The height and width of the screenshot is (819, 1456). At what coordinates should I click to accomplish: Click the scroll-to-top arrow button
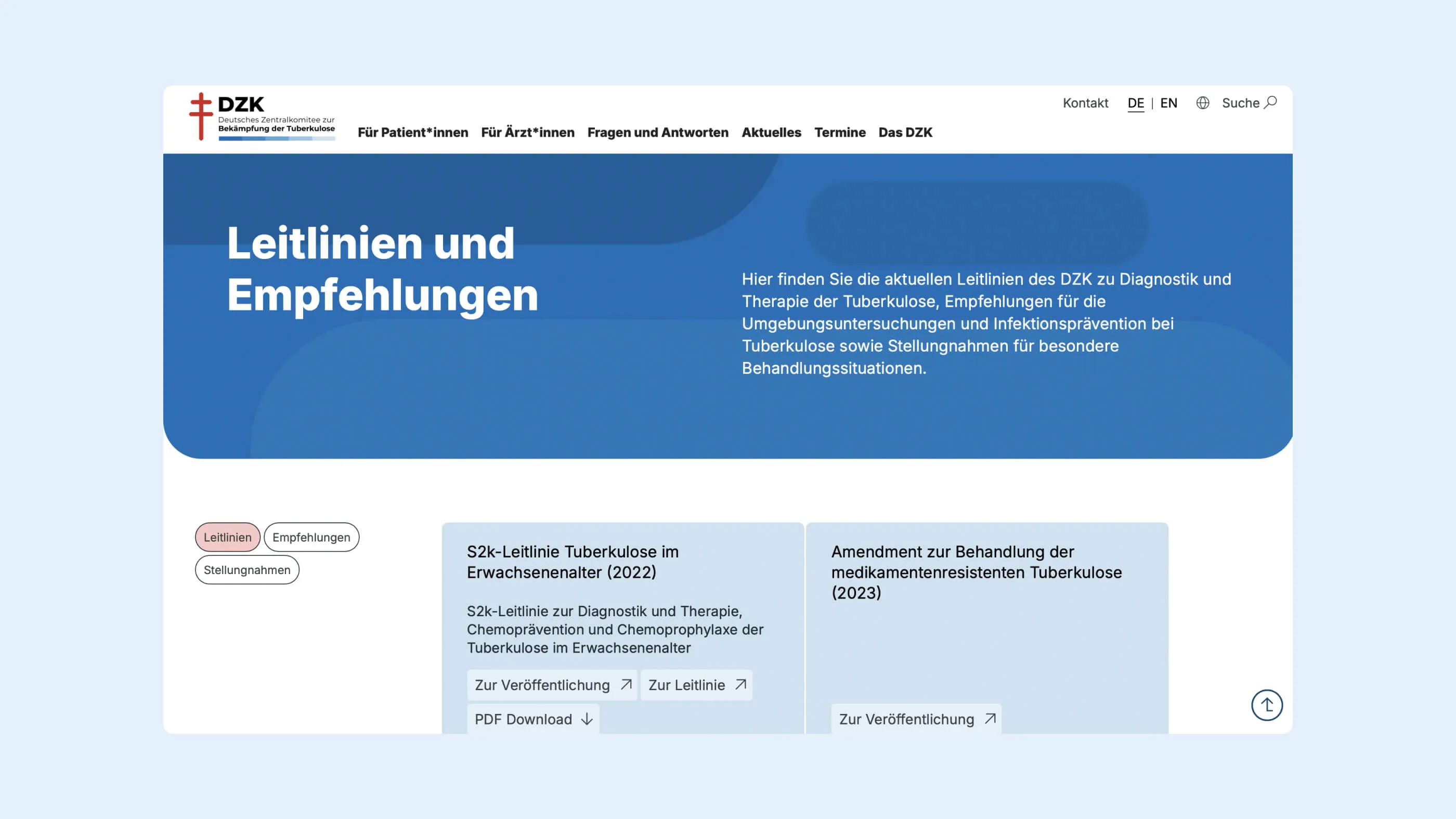click(x=1267, y=705)
